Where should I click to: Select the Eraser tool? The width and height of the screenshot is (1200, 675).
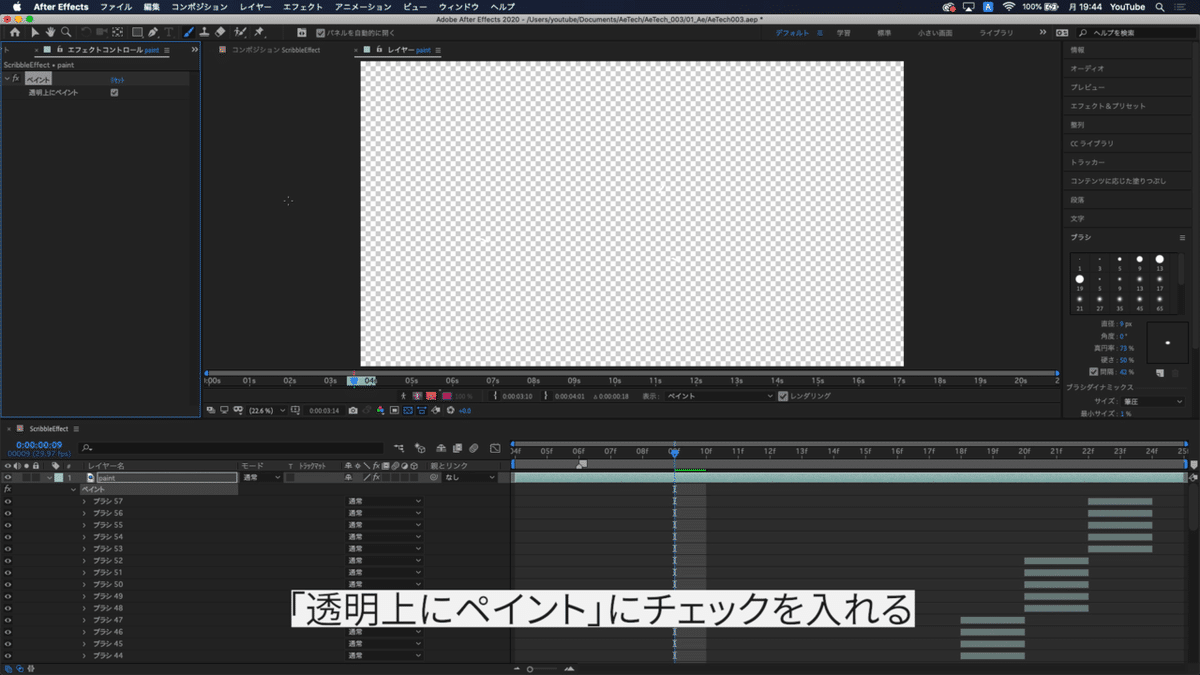point(218,32)
